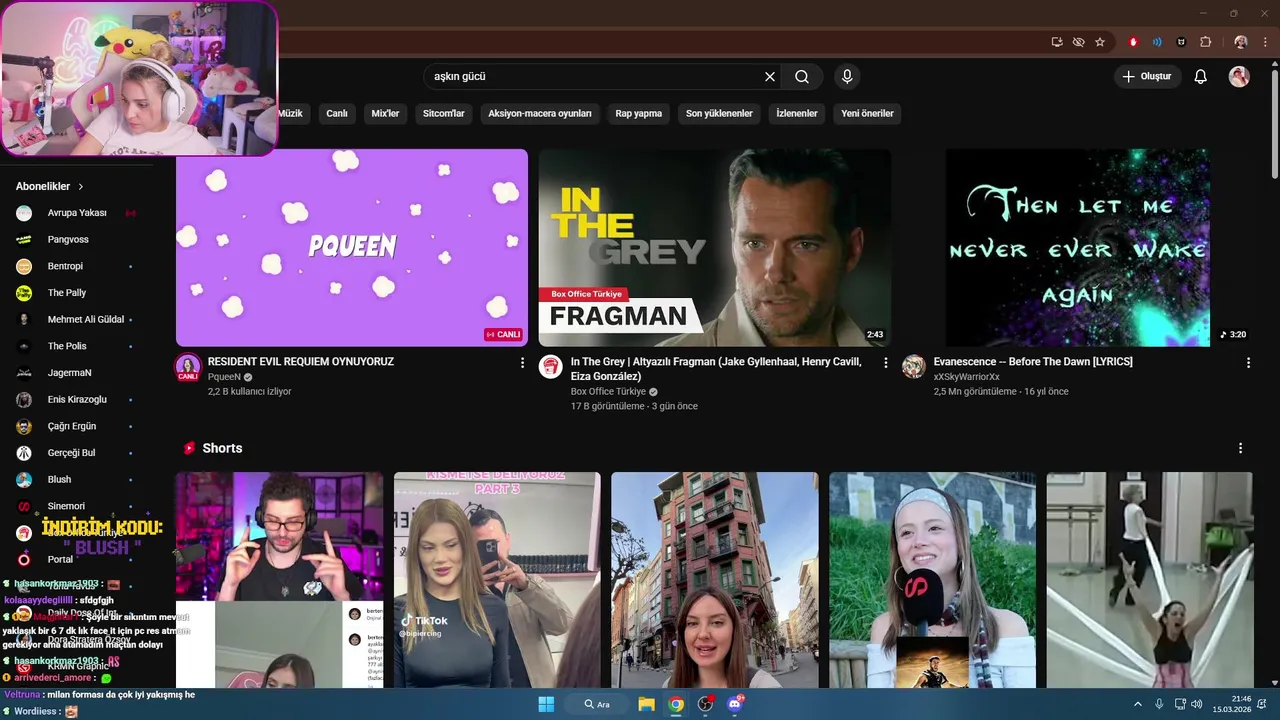Open Enis Kirazoglu channel
Screen dimensions: 1280x720
tap(77, 400)
